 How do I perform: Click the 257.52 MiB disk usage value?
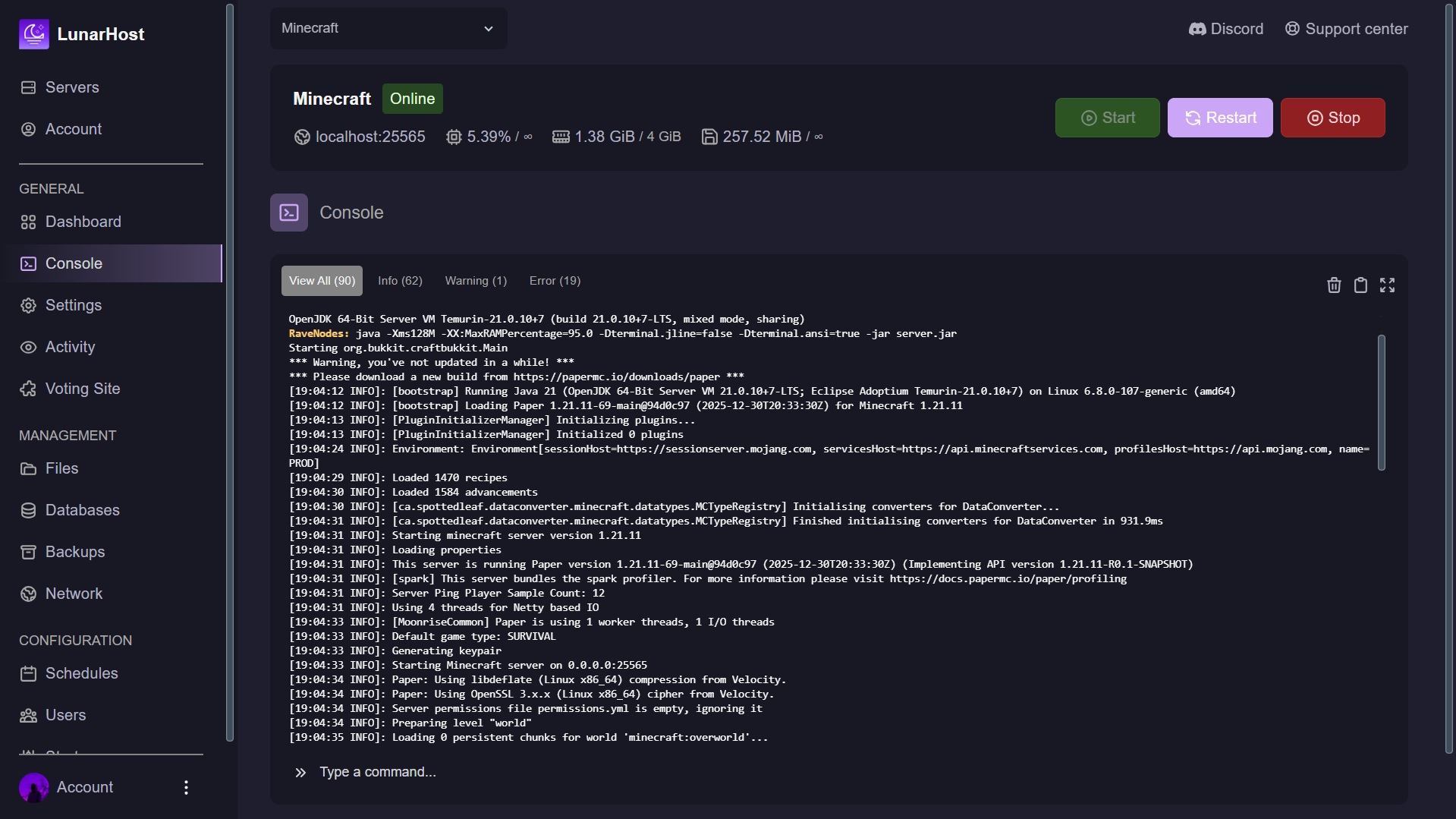tap(762, 137)
